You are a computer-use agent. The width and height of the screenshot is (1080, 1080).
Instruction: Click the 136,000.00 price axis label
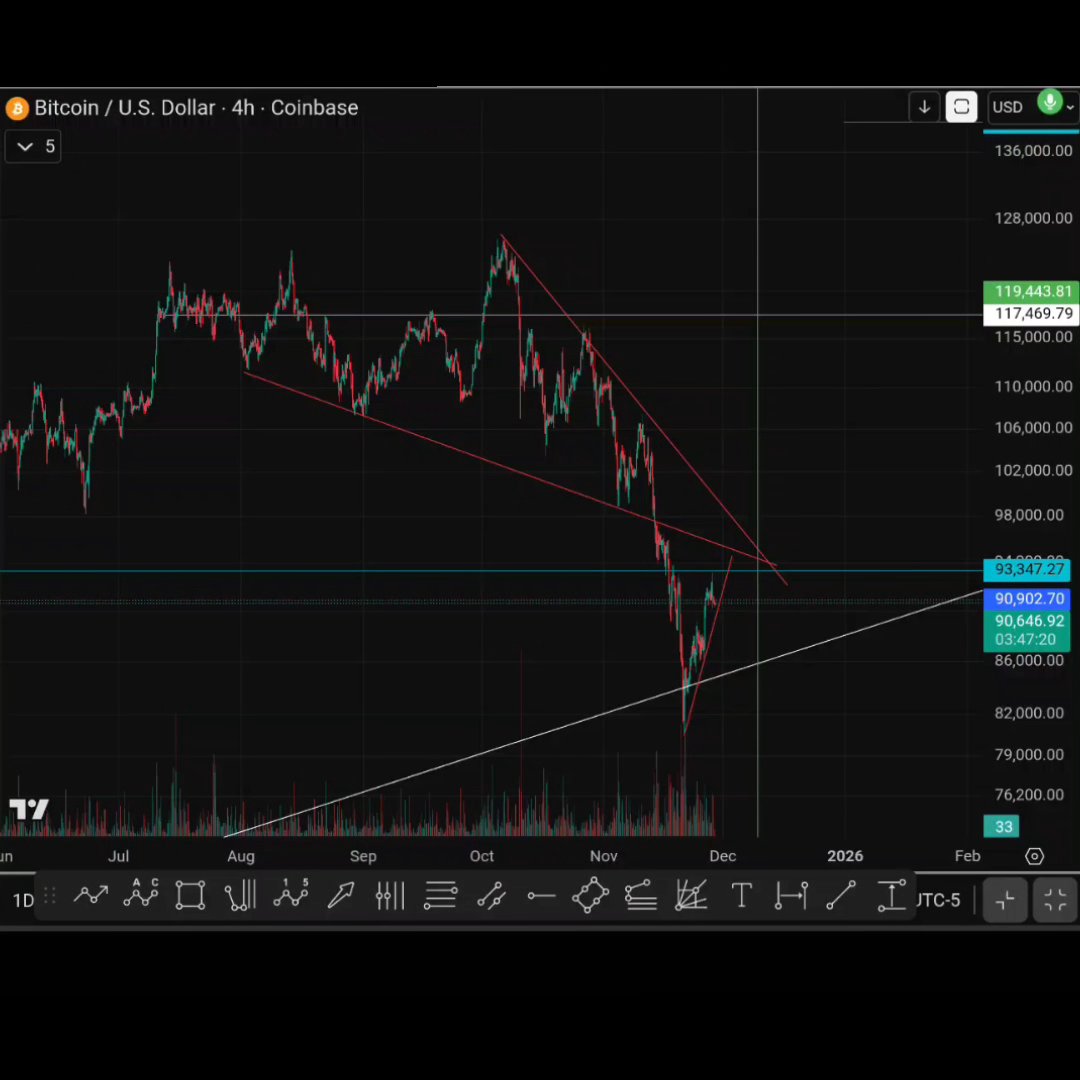pos(1032,151)
